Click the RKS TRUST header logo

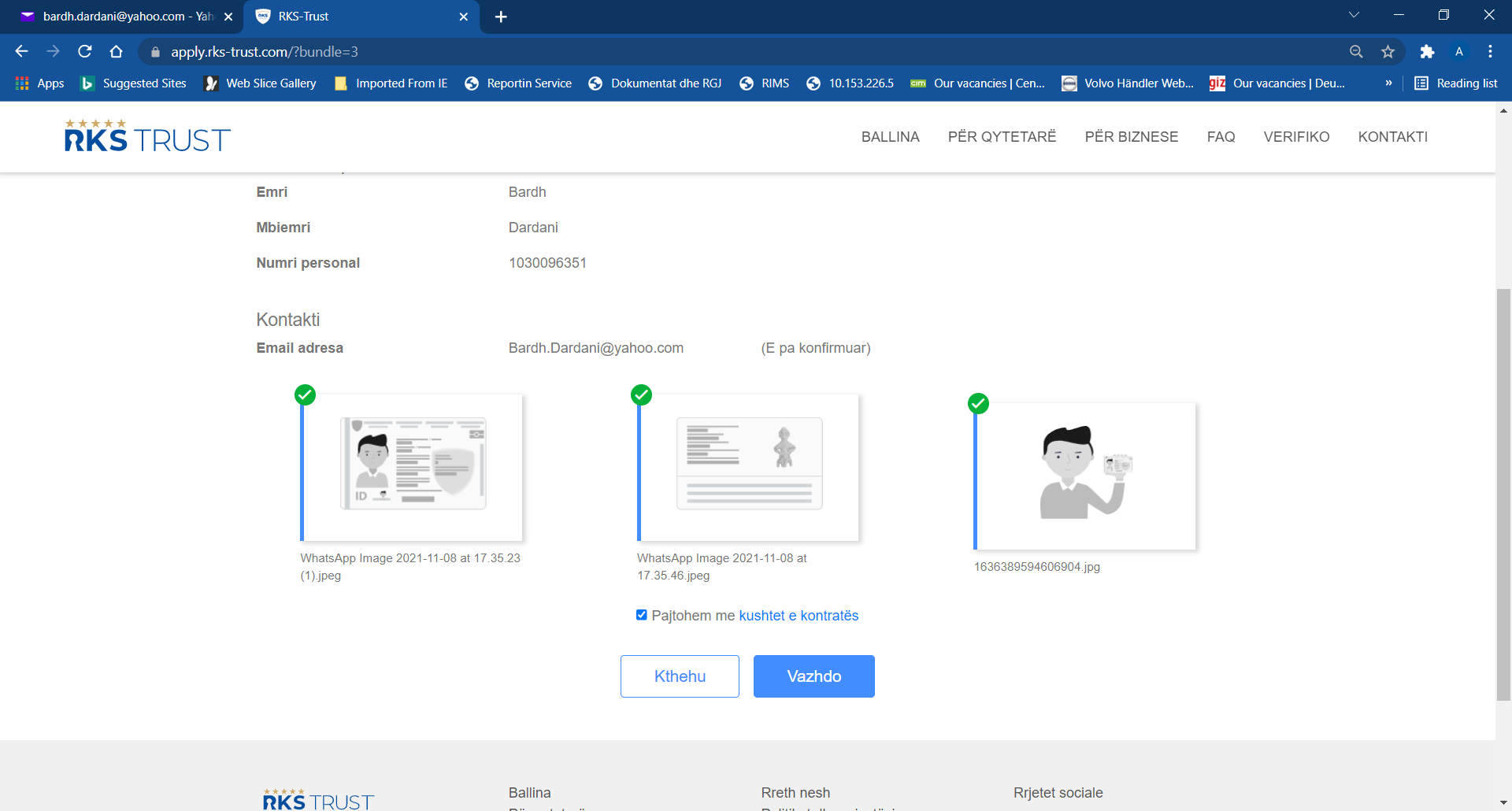(x=147, y=135)
